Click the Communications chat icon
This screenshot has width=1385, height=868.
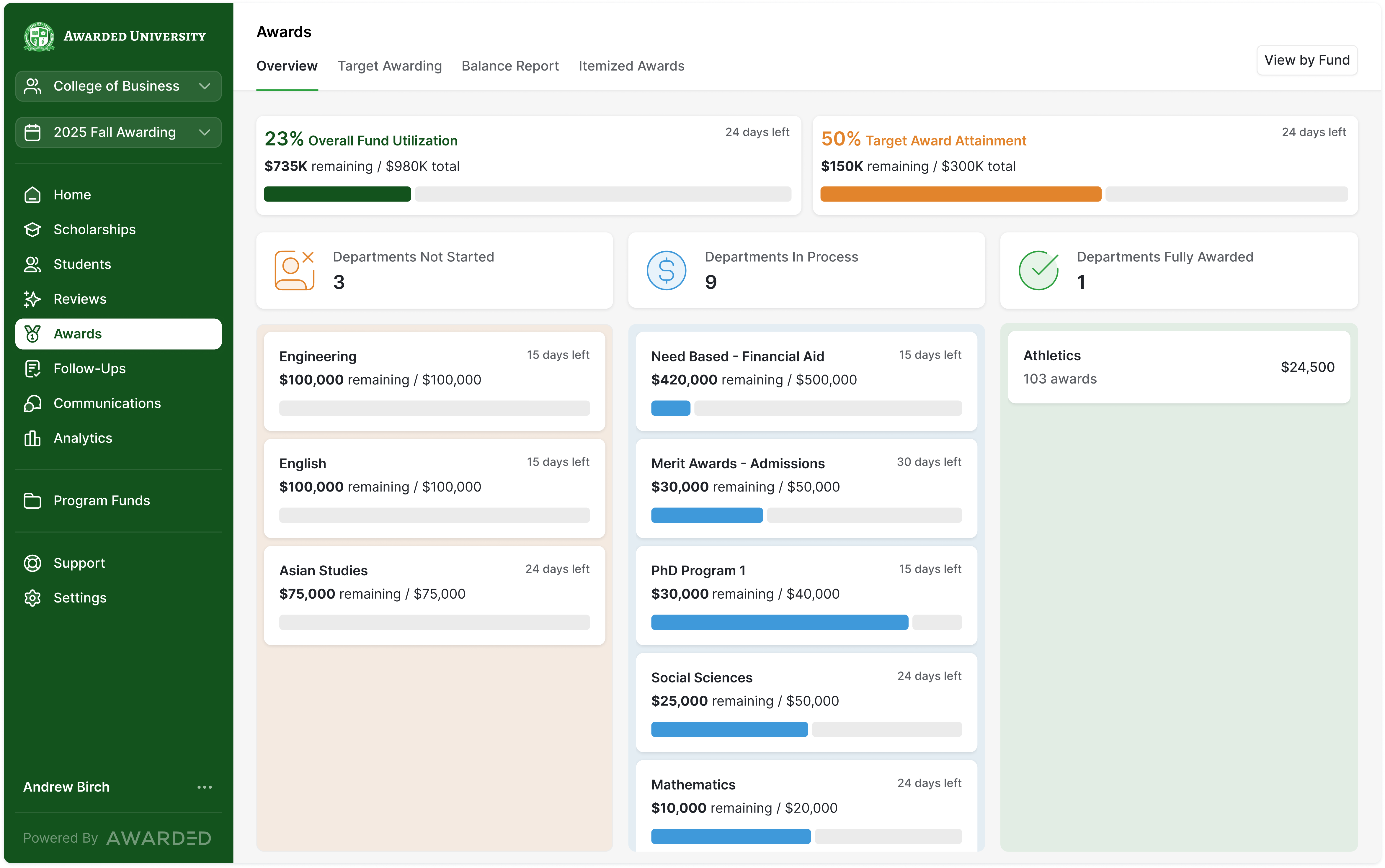tap(33, 404)
